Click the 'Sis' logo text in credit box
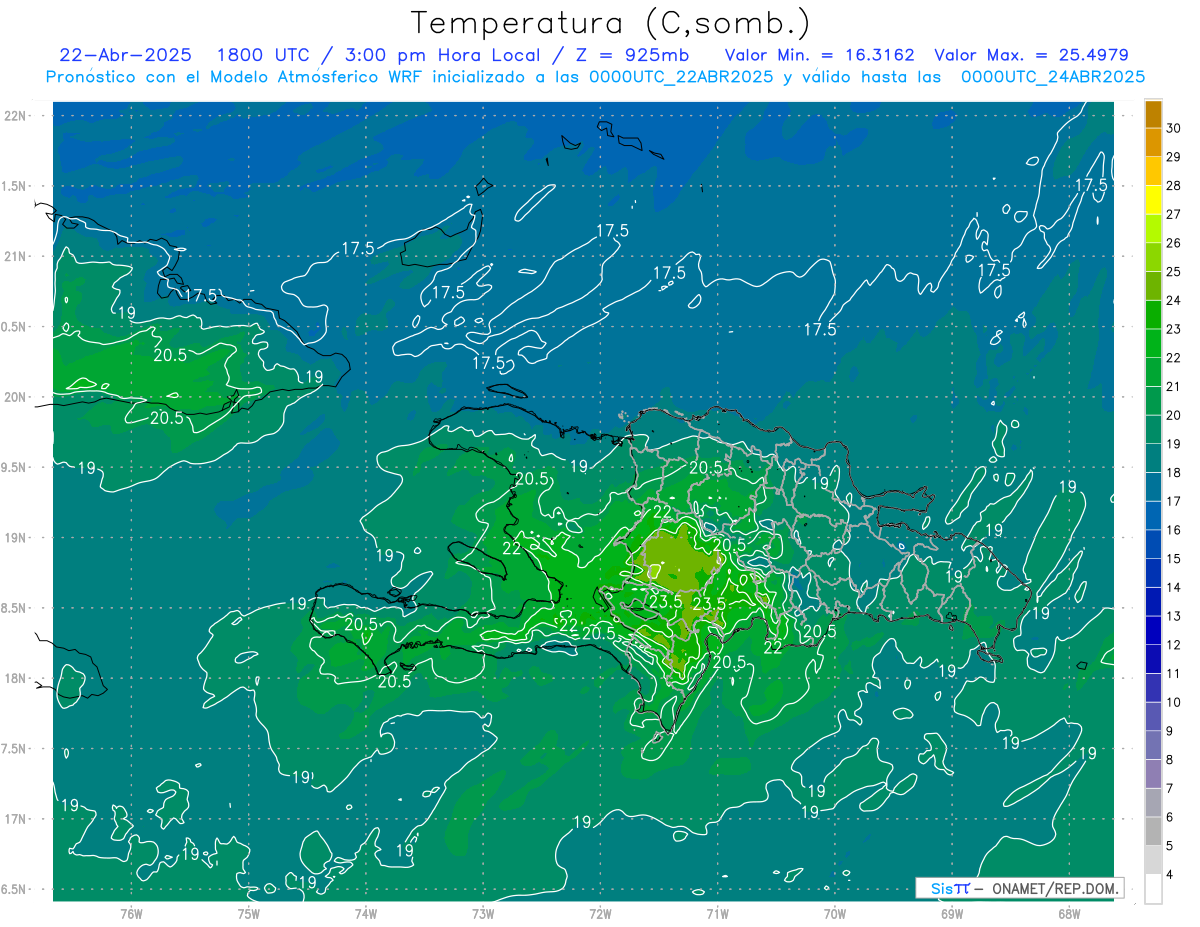 click(941, 888)
